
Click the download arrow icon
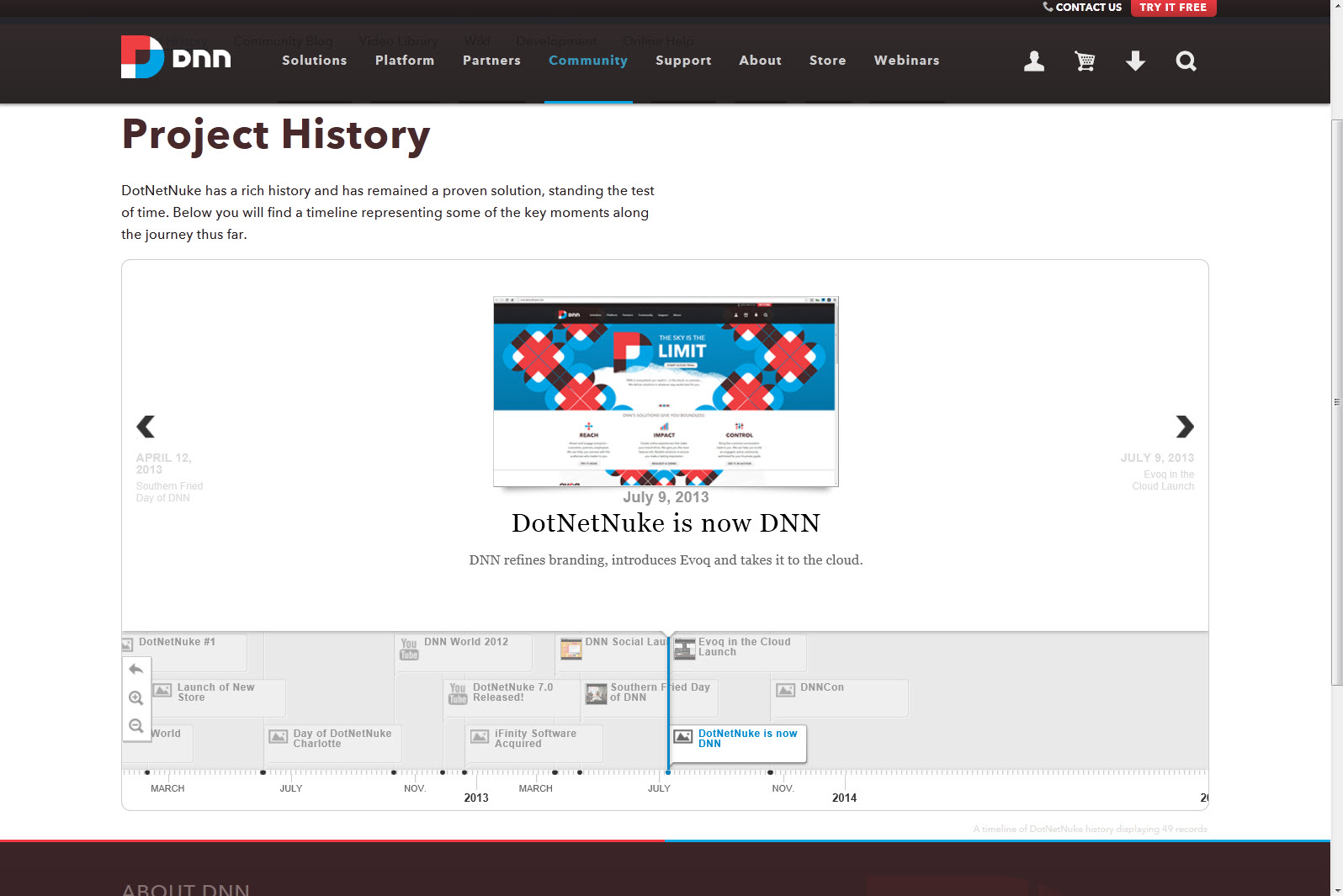tap(1135, 61)
